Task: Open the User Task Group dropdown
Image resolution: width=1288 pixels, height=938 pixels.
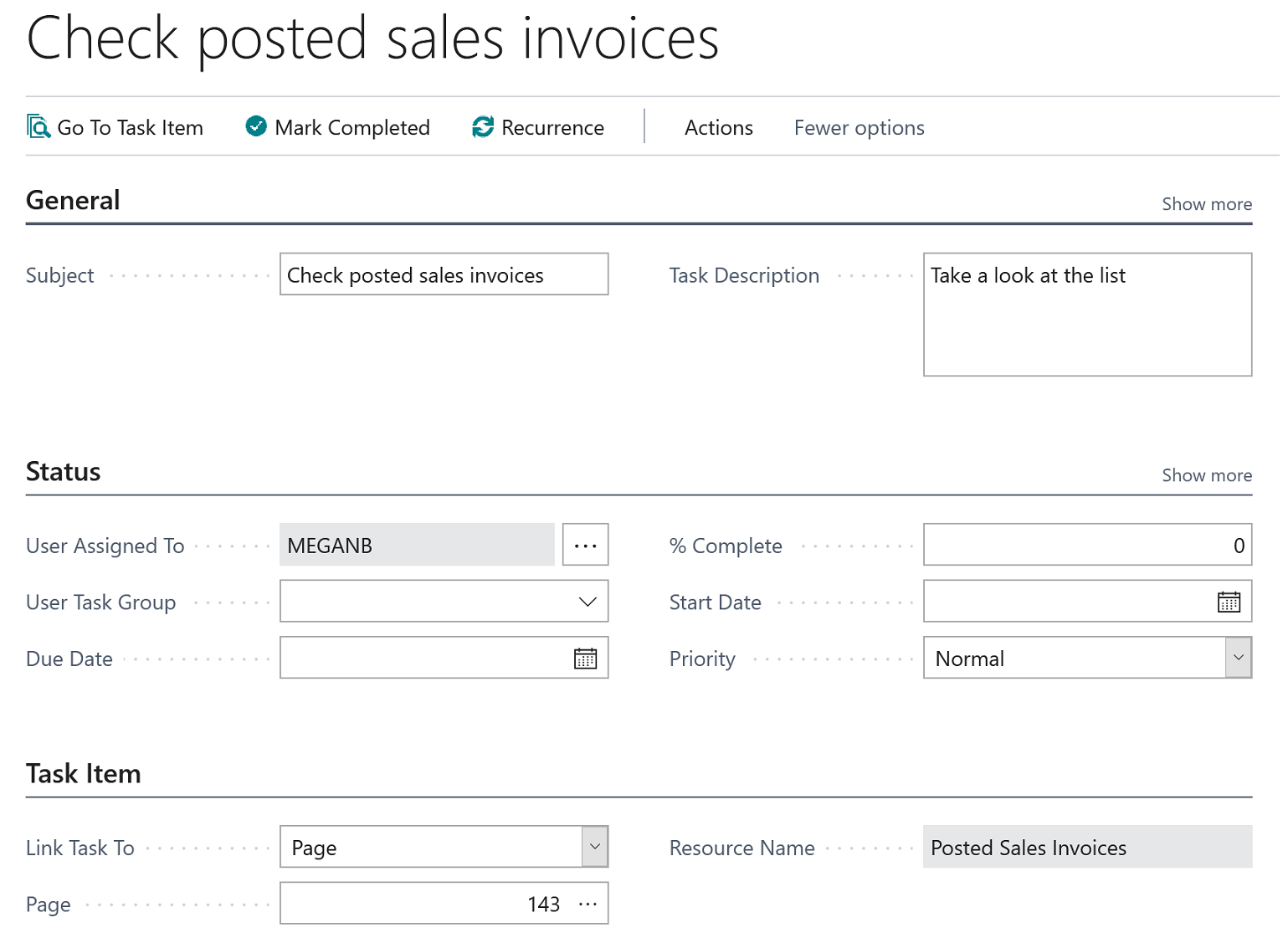Action: point(588,601)
